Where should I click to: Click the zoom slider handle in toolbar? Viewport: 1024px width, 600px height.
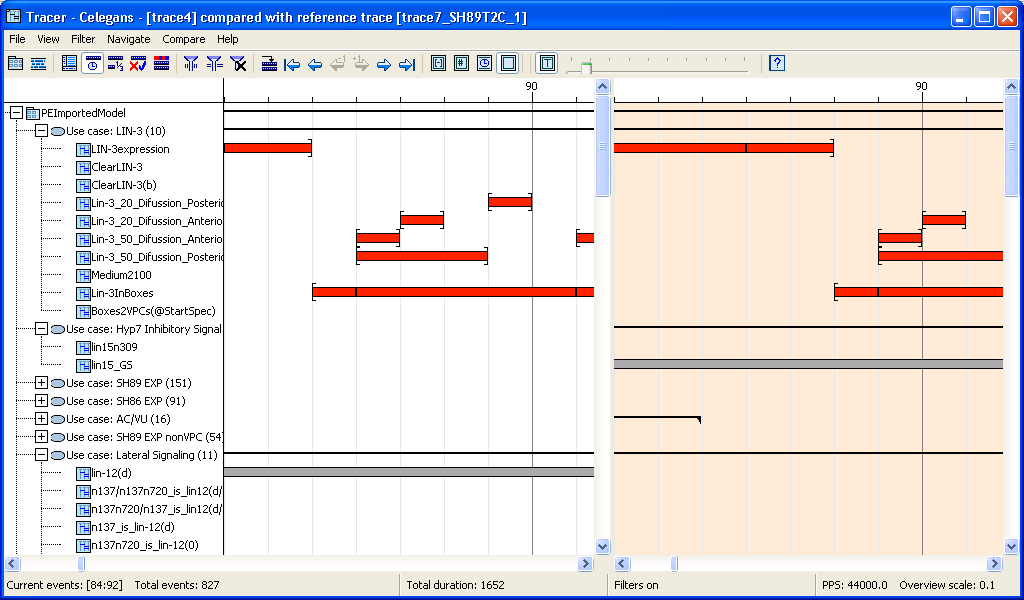(x=587, y=68)
